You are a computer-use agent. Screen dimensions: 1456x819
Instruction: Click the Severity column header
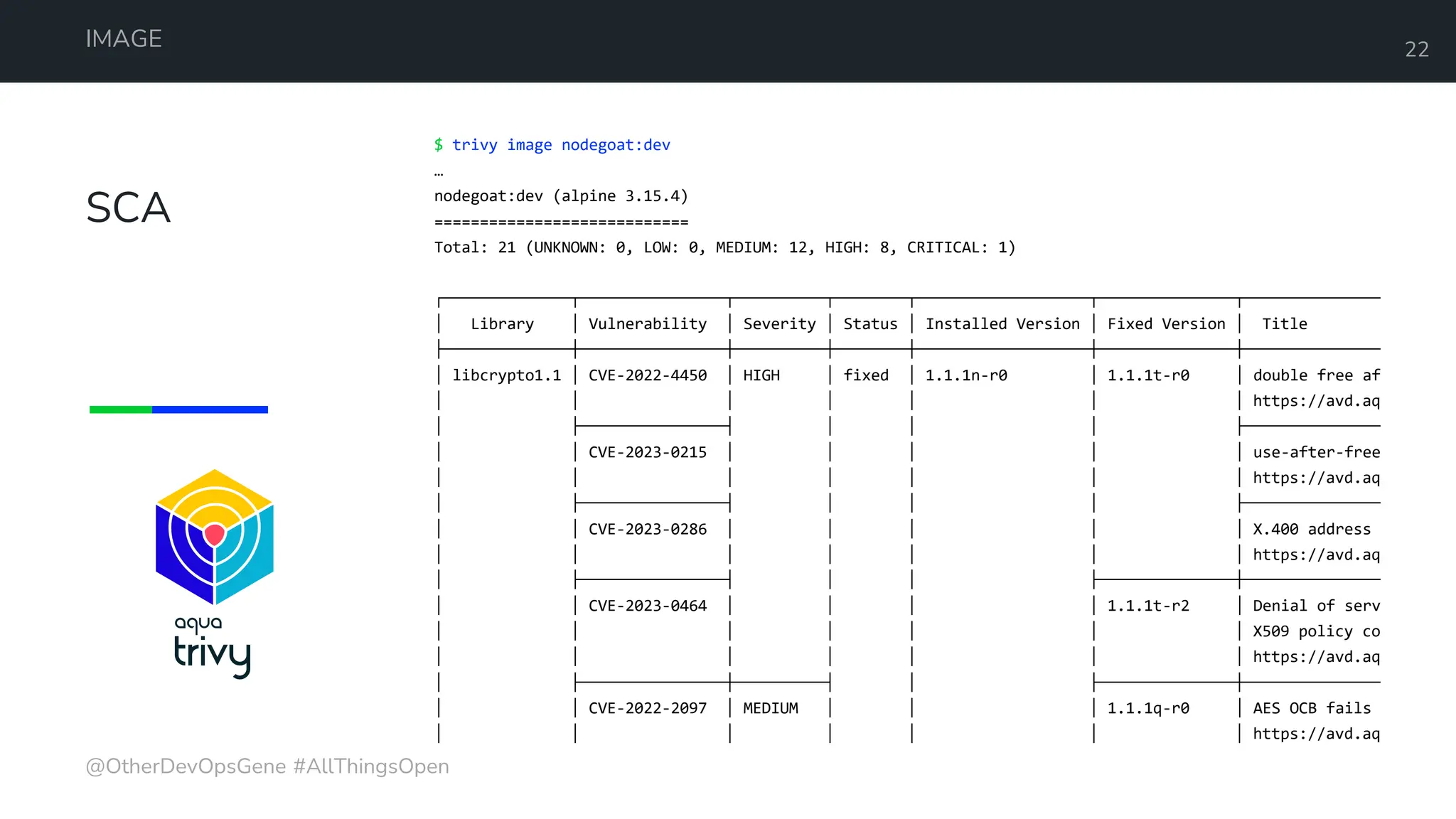point(779,324)
